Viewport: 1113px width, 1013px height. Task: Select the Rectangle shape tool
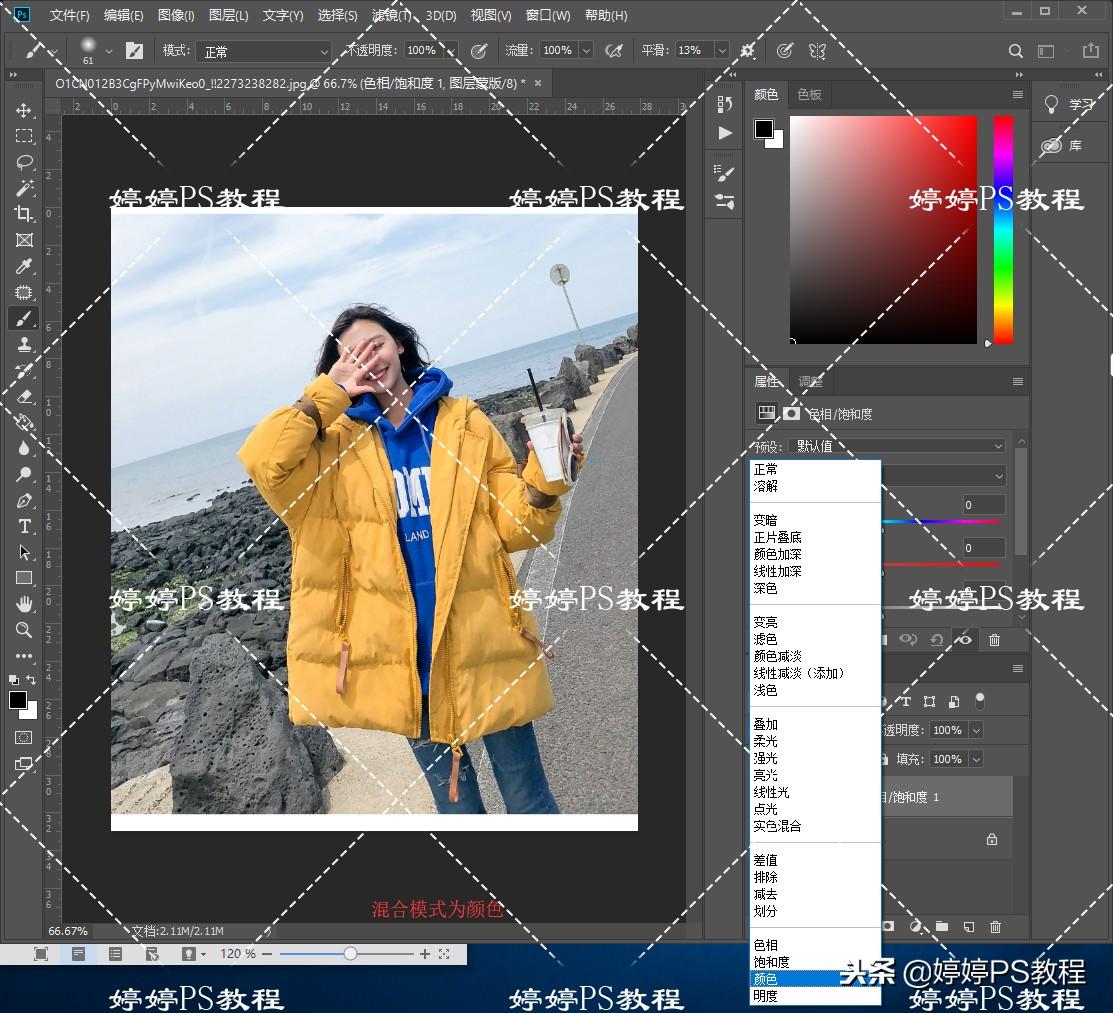(x=23, y=578)
